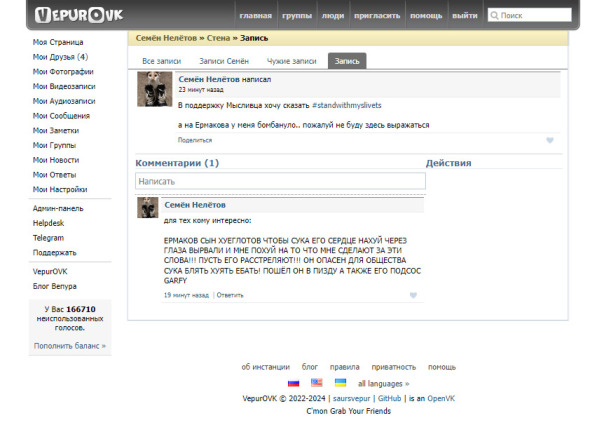Open Мои Заметки in sidebar
604x425 pixels.
[56, 131]
